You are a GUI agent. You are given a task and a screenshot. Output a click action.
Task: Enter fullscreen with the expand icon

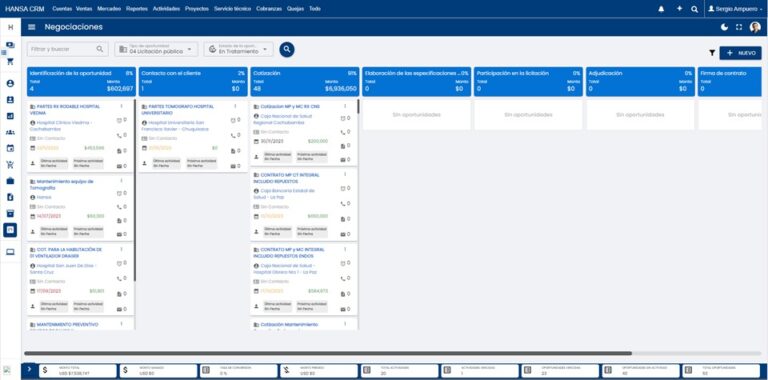tap(739, 27)
